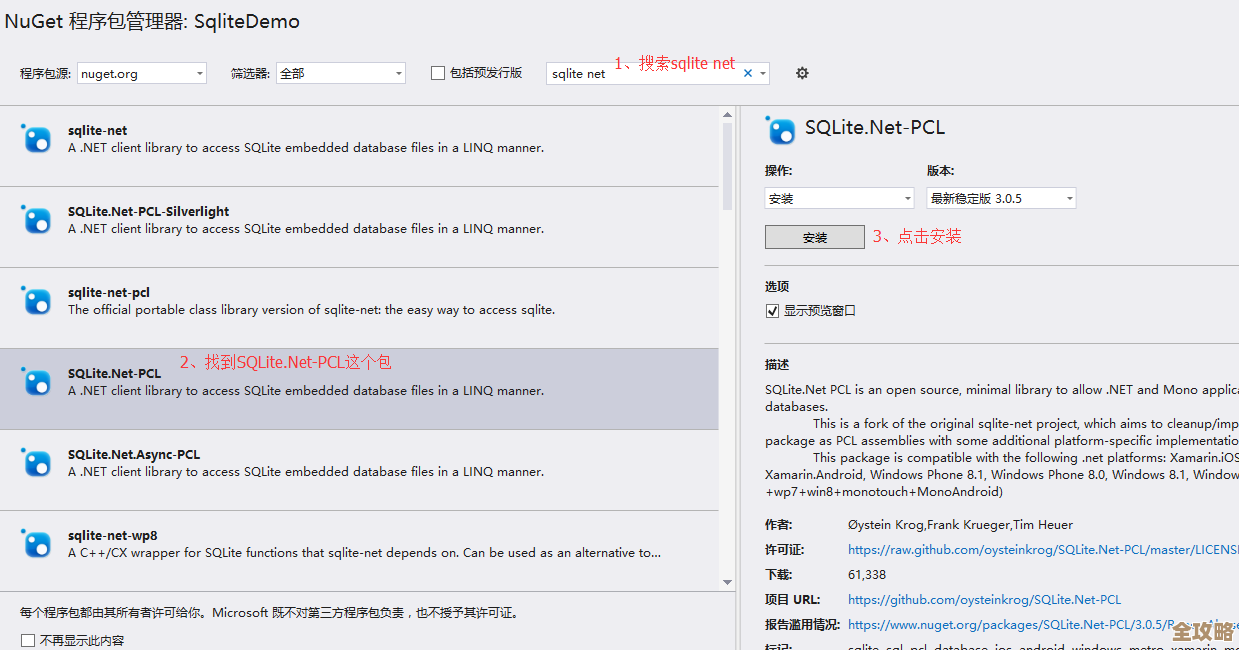Viewport: 1239px width, 650px height.
Task: Open the SQLite.Net-PCL project URL link
Action: pos(984,599)
